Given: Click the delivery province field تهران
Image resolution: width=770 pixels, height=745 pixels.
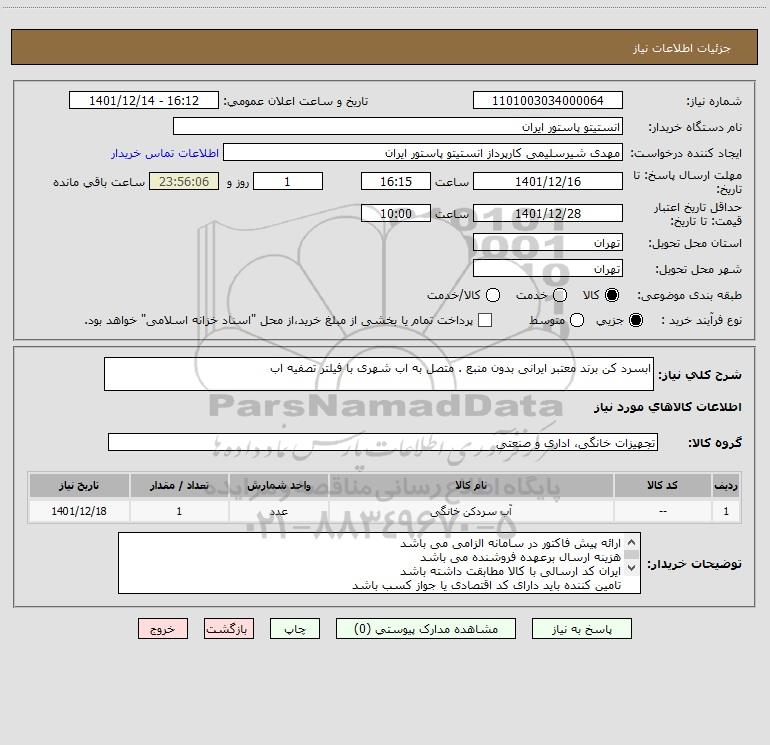Looking at the screenshot, I should (x=548, y=242).
